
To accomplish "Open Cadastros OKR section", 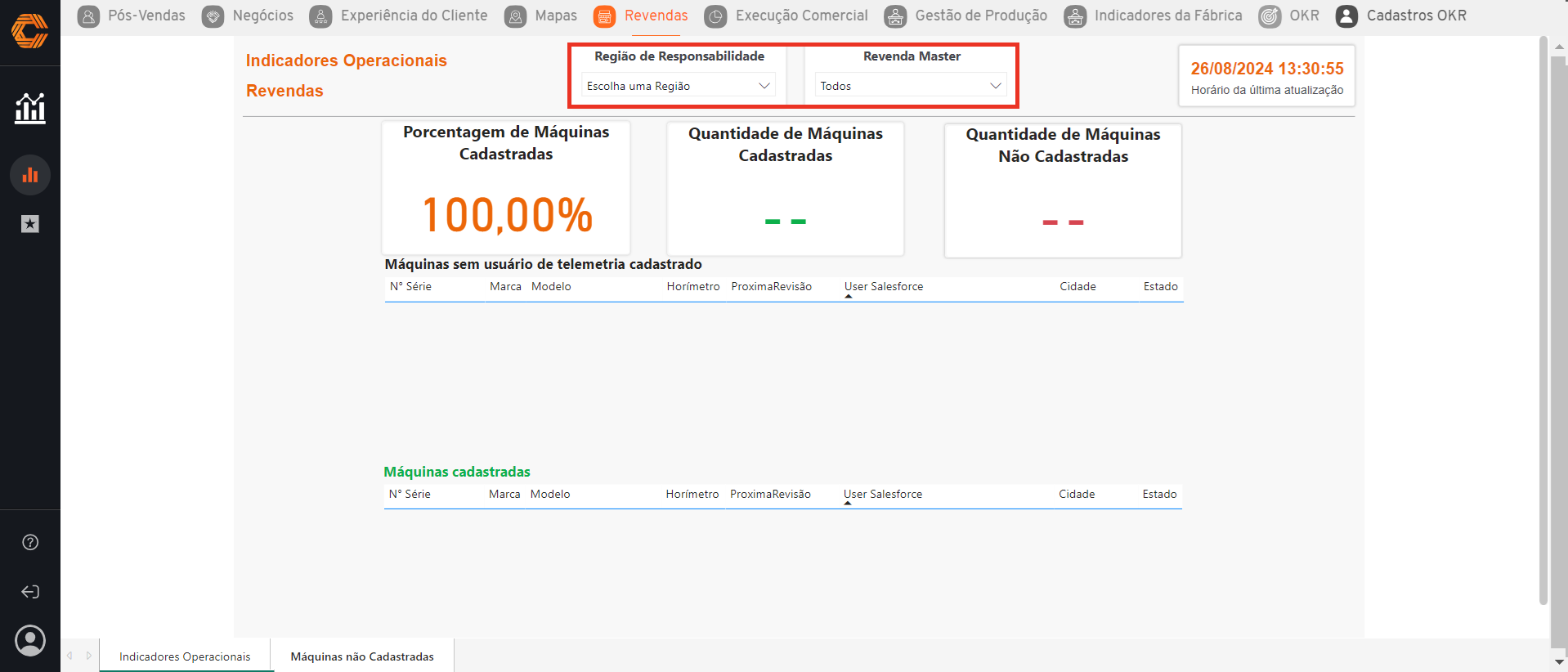I will [1417, 16].
